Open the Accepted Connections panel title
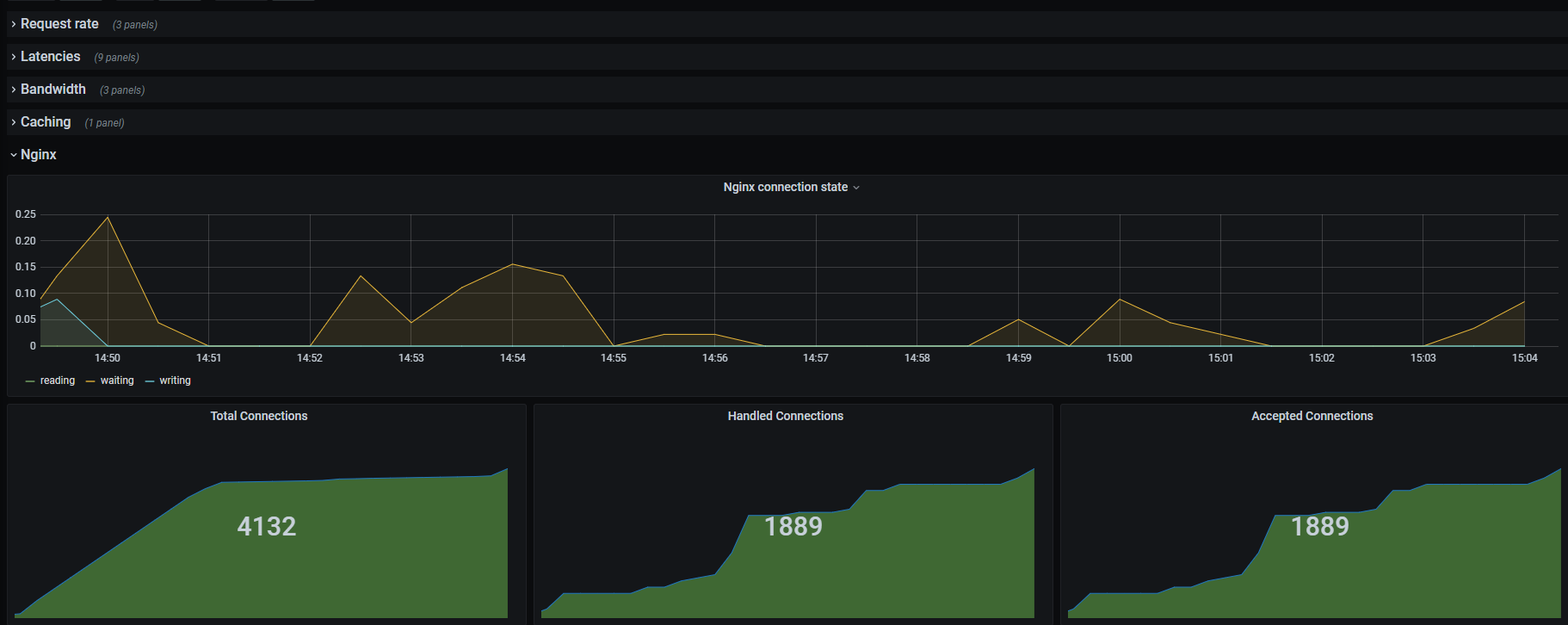The width and height of the screenshot is (1568, 625). pos(1312,416)
